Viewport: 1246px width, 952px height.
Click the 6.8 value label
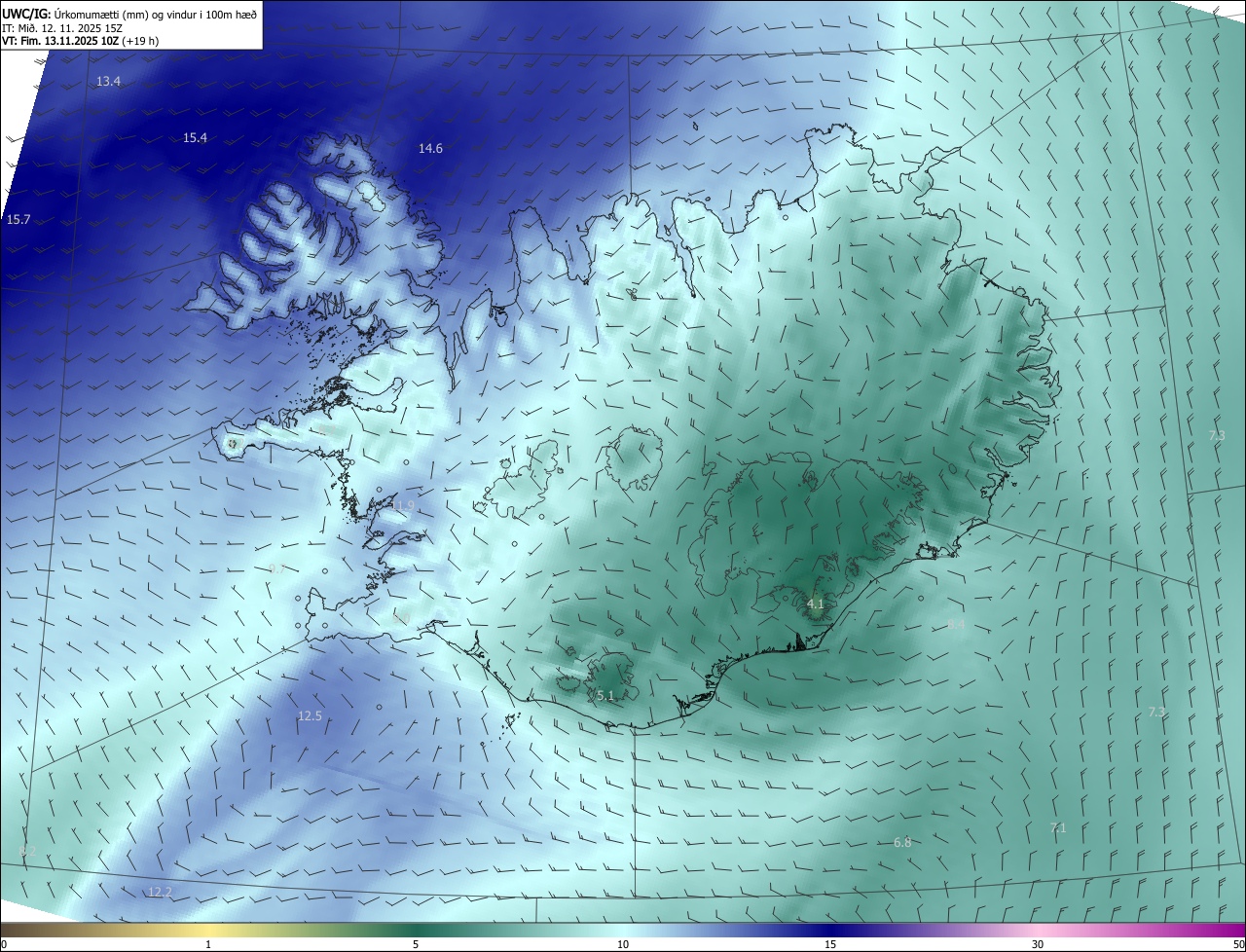click(902, 843)
